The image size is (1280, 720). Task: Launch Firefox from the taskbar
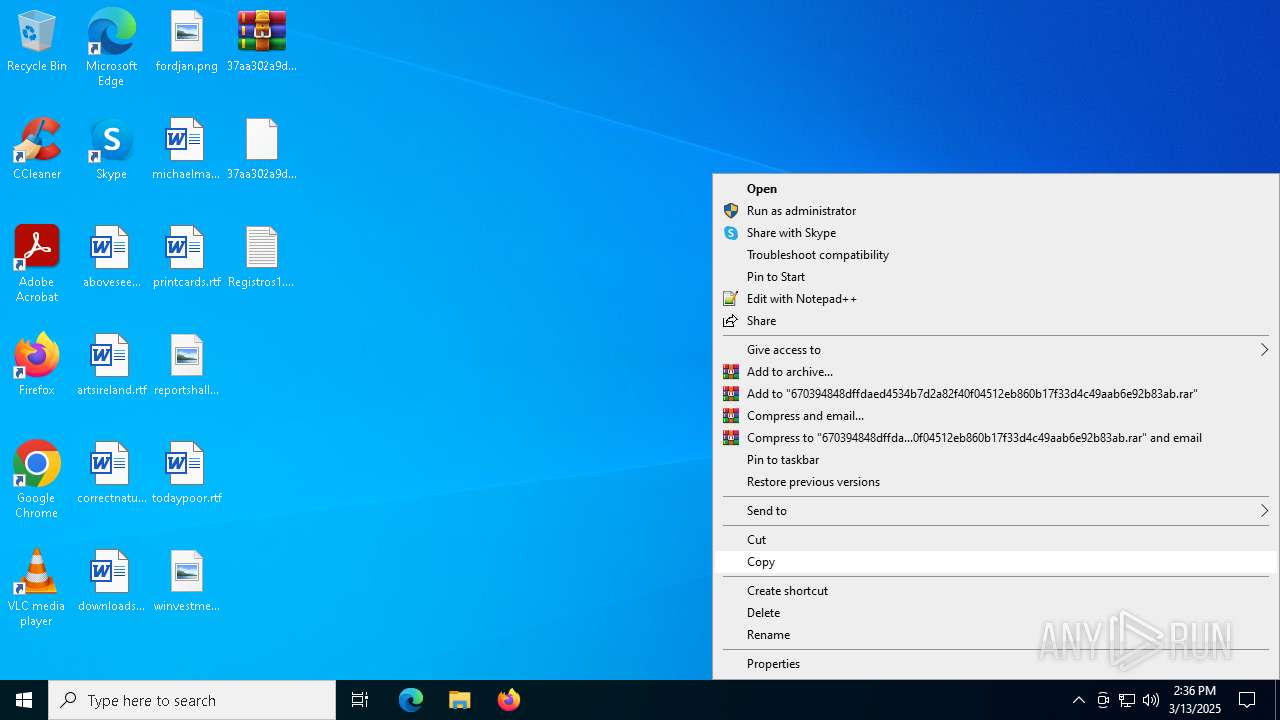(x=509, y=700)
